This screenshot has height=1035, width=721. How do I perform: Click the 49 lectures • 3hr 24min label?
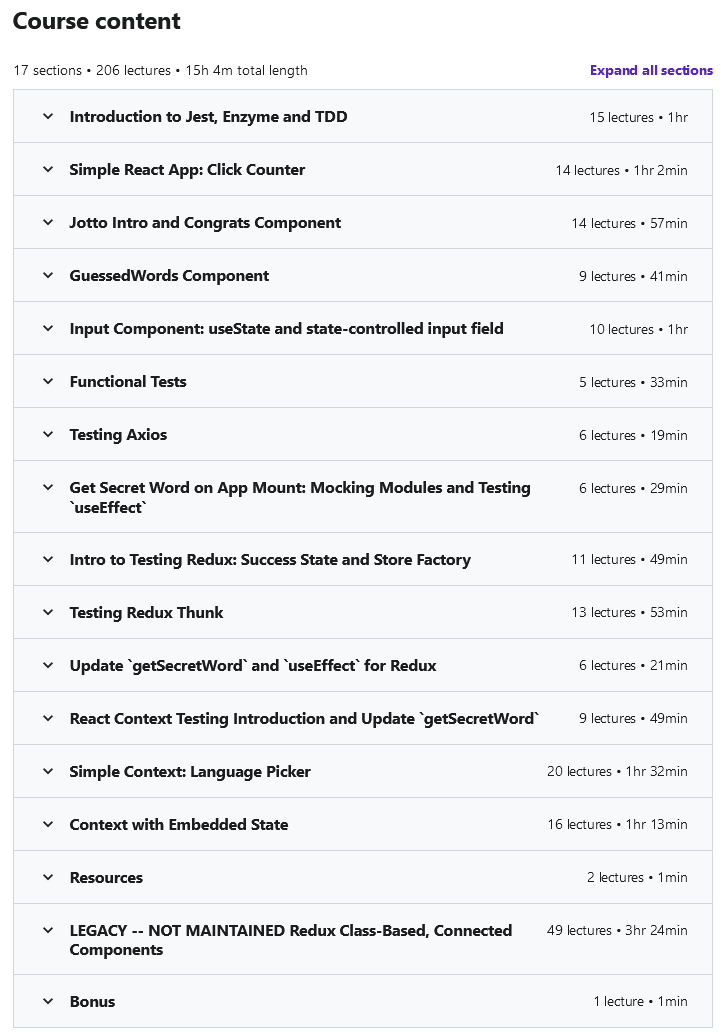point(617,931)
